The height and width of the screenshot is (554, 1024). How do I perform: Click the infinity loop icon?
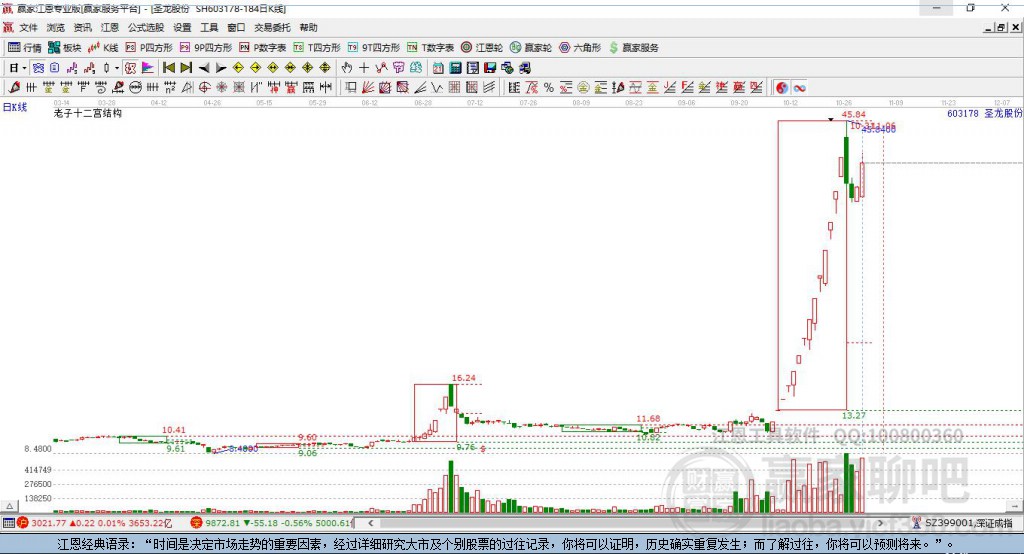click(x=799, y=88)
